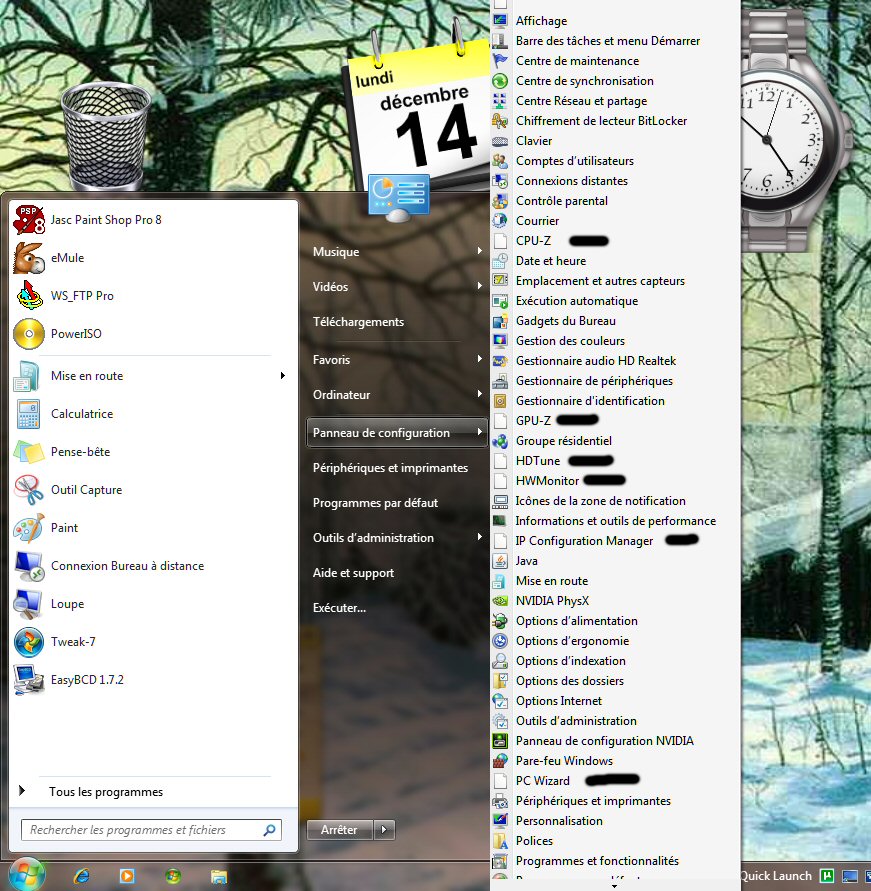This screenshot has width=871, height=891.
Task: Launch Pense-bête sticky notes icon
Action: pos(28,452)
